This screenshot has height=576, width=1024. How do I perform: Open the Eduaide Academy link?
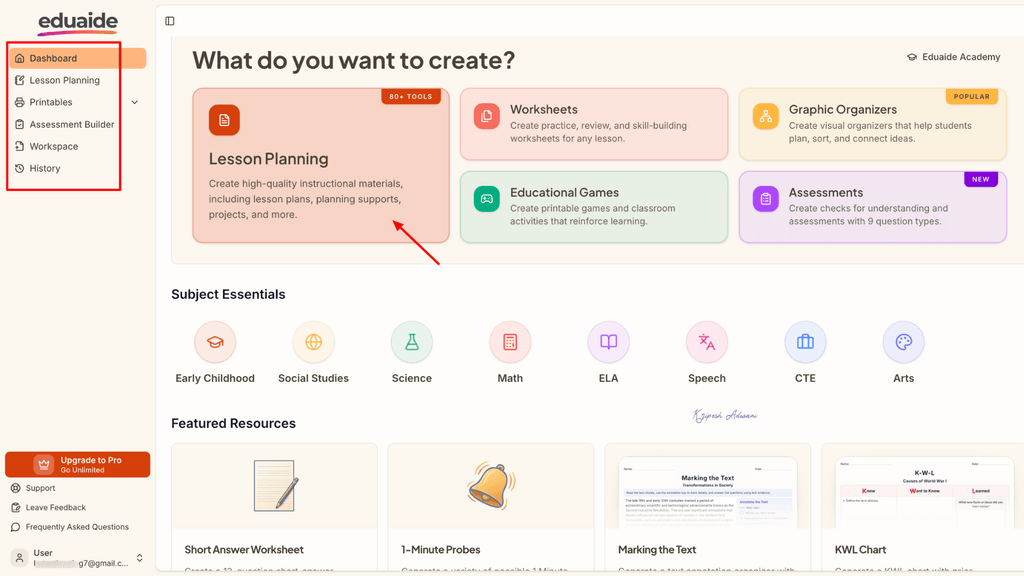click(953, 57)
